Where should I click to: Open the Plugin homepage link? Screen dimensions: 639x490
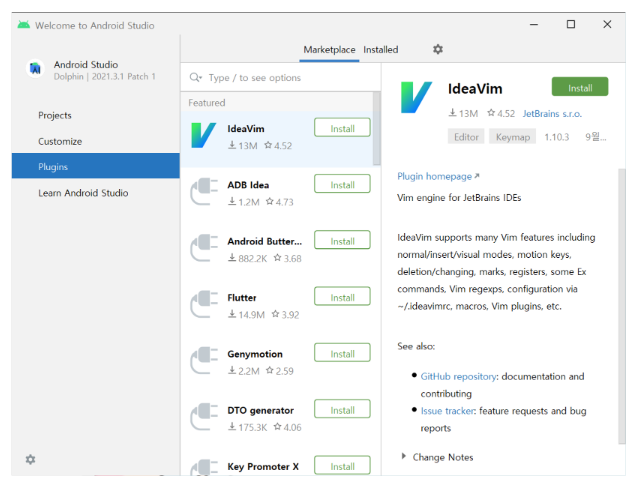click(438, 177)
